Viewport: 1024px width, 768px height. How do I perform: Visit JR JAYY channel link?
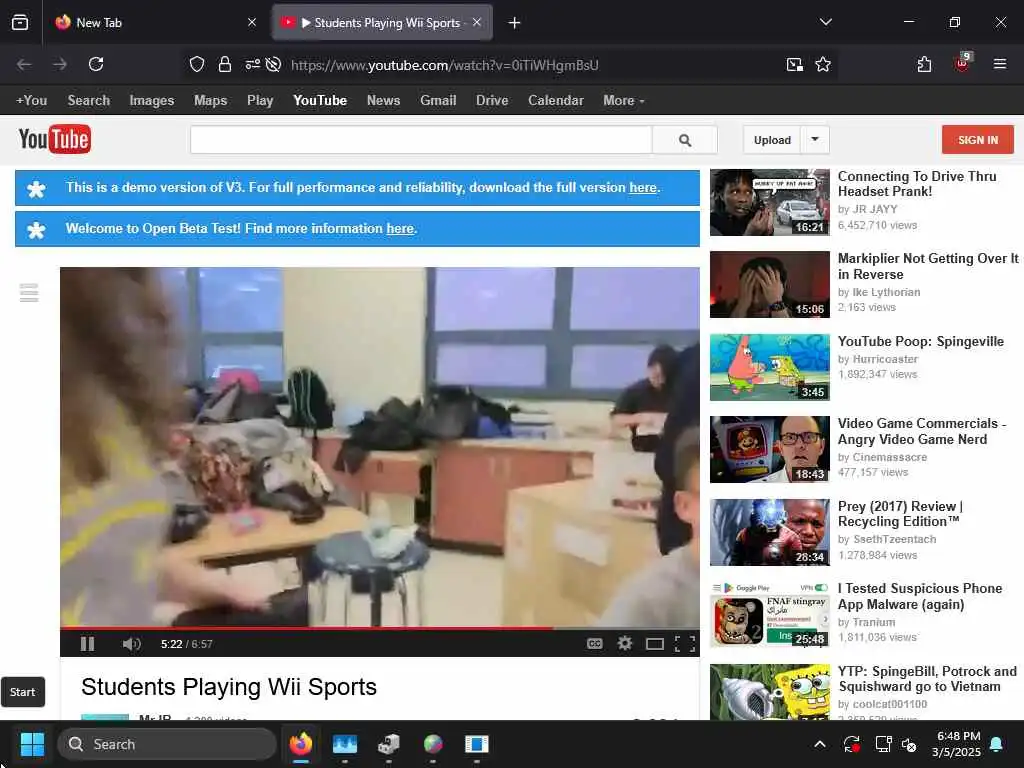875,209
